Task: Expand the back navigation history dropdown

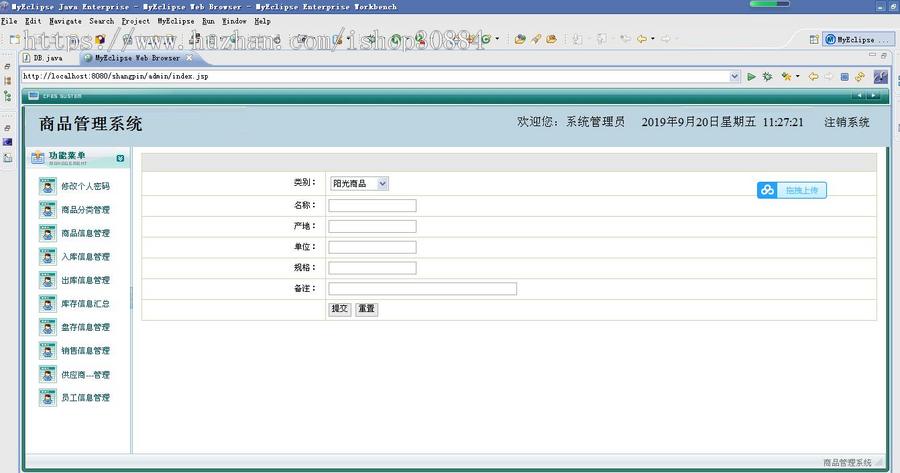Action: [x=653, y=39]
